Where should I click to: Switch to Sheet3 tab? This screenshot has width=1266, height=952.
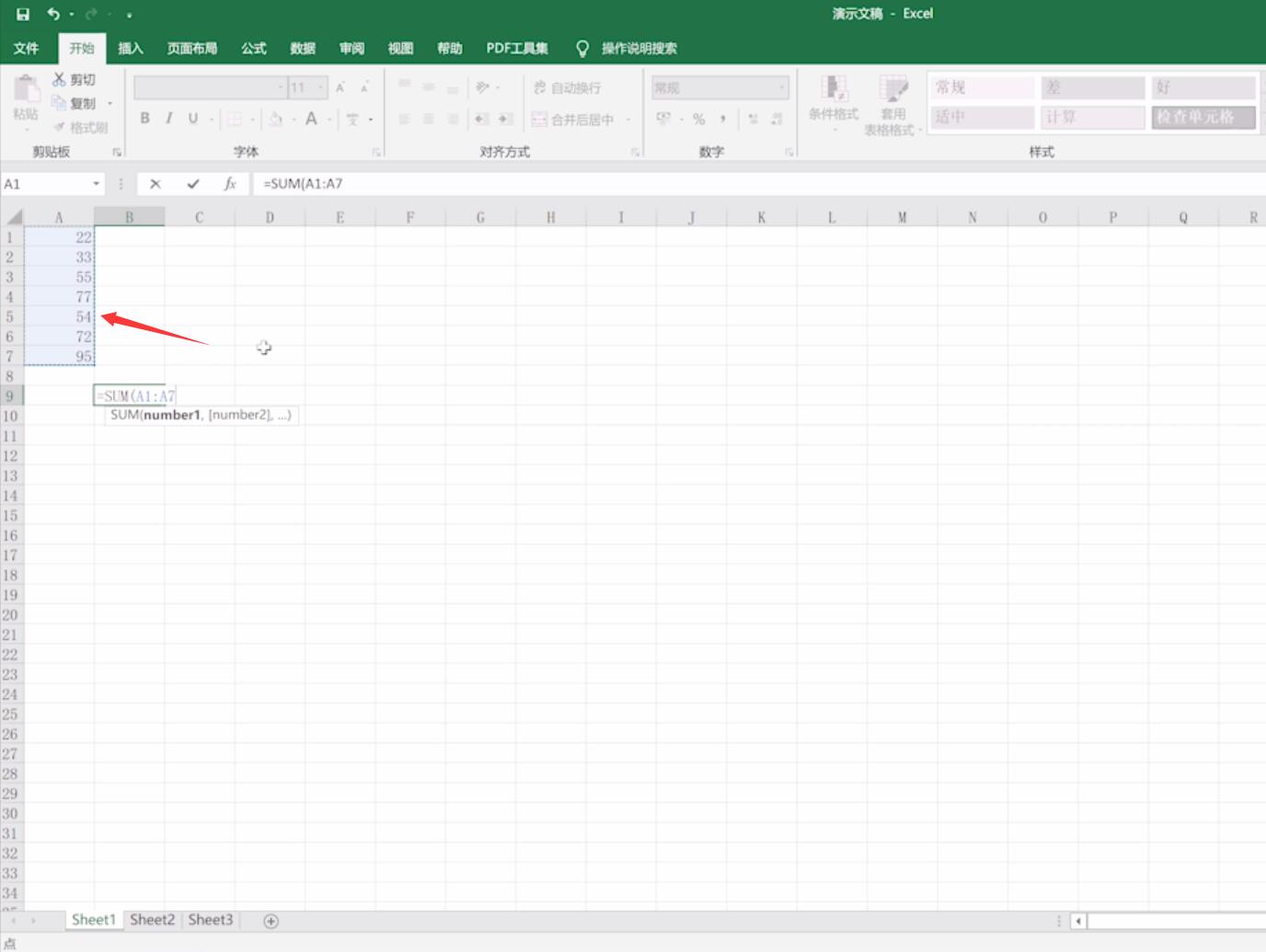(x=211, y=920)
